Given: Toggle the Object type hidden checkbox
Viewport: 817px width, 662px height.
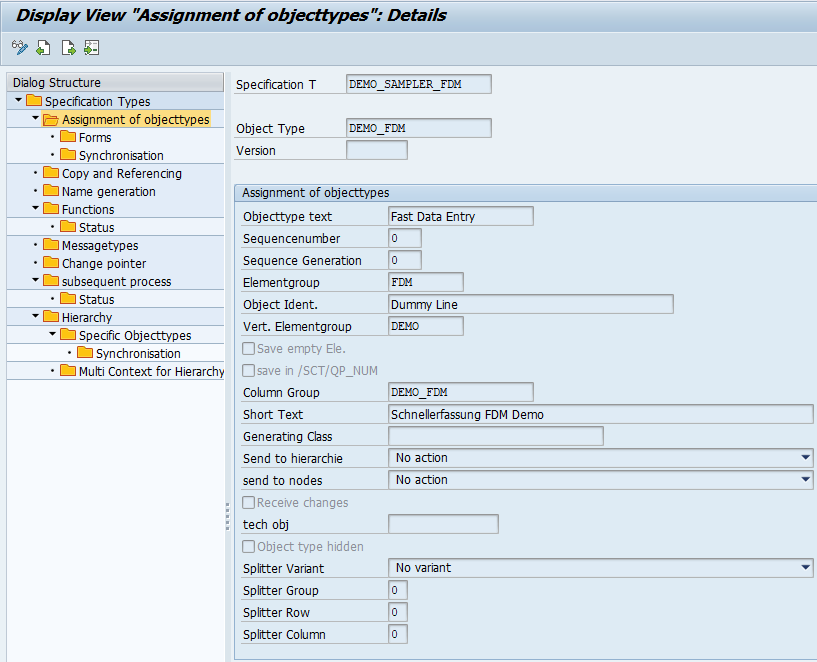Looking at the screenshot, I should [x=249, y=547].
